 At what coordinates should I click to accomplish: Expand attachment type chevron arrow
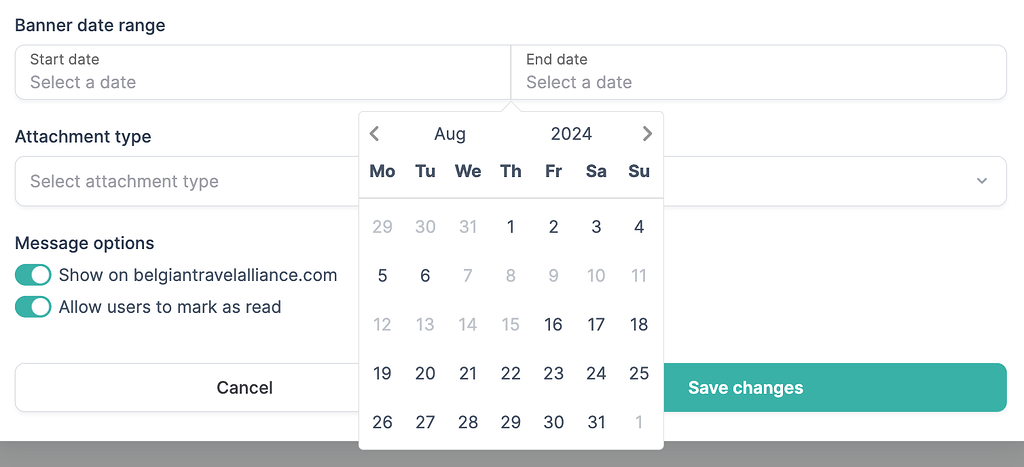click(x=982, y=181)
